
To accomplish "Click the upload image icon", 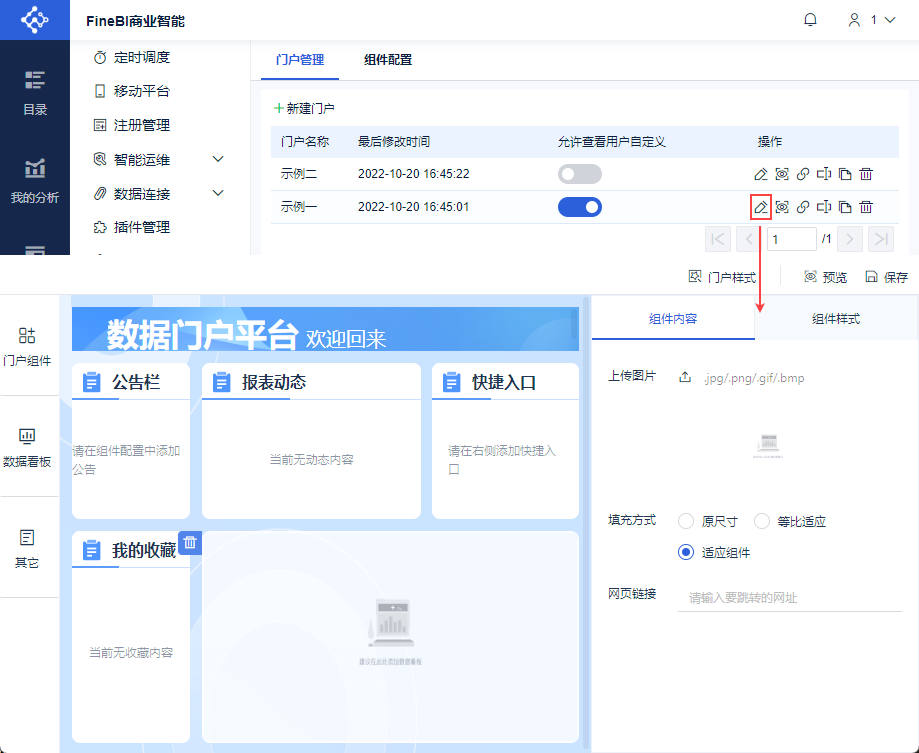I will point(685,377).
